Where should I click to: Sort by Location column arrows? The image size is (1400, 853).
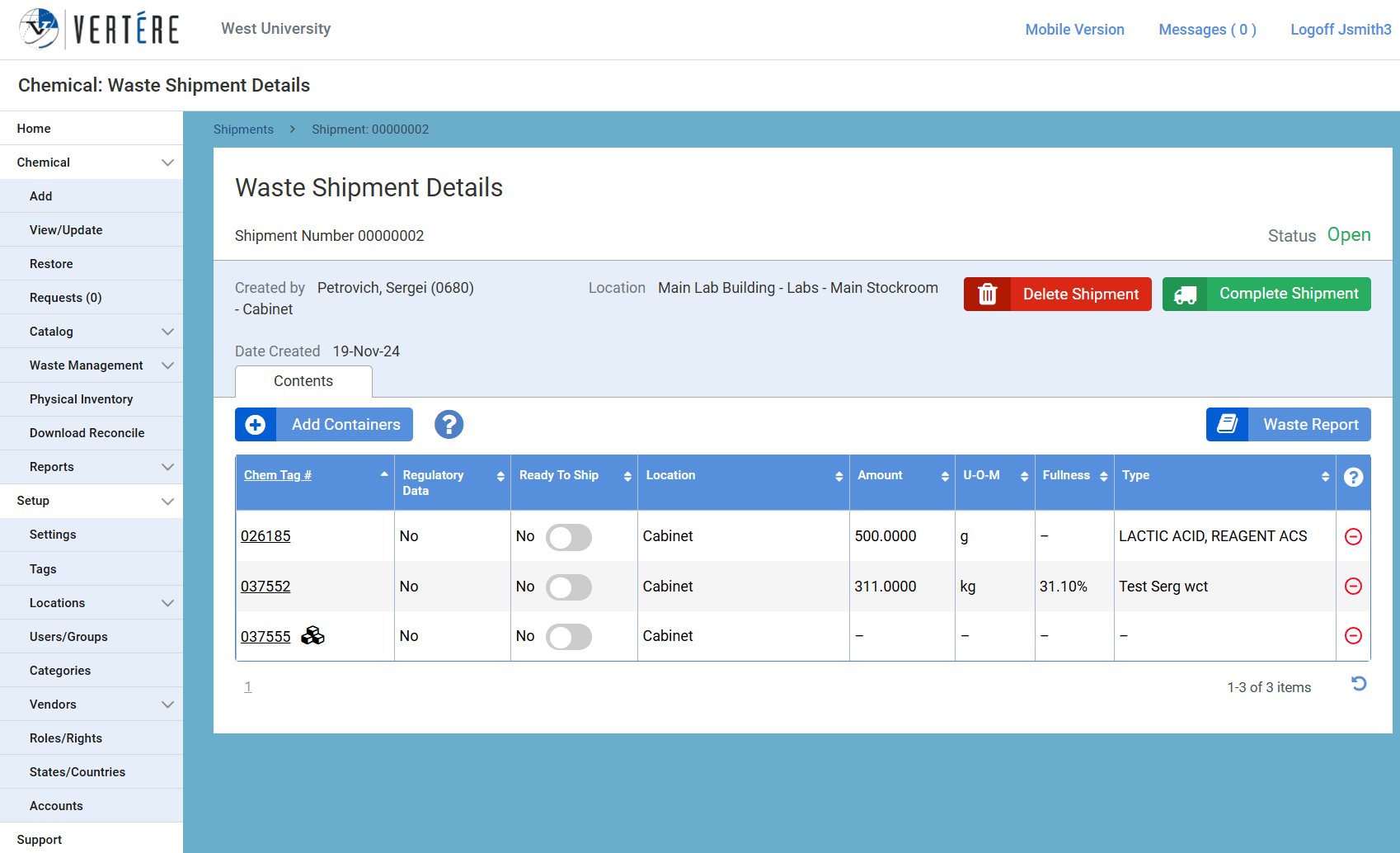click(x=839, y=477)
